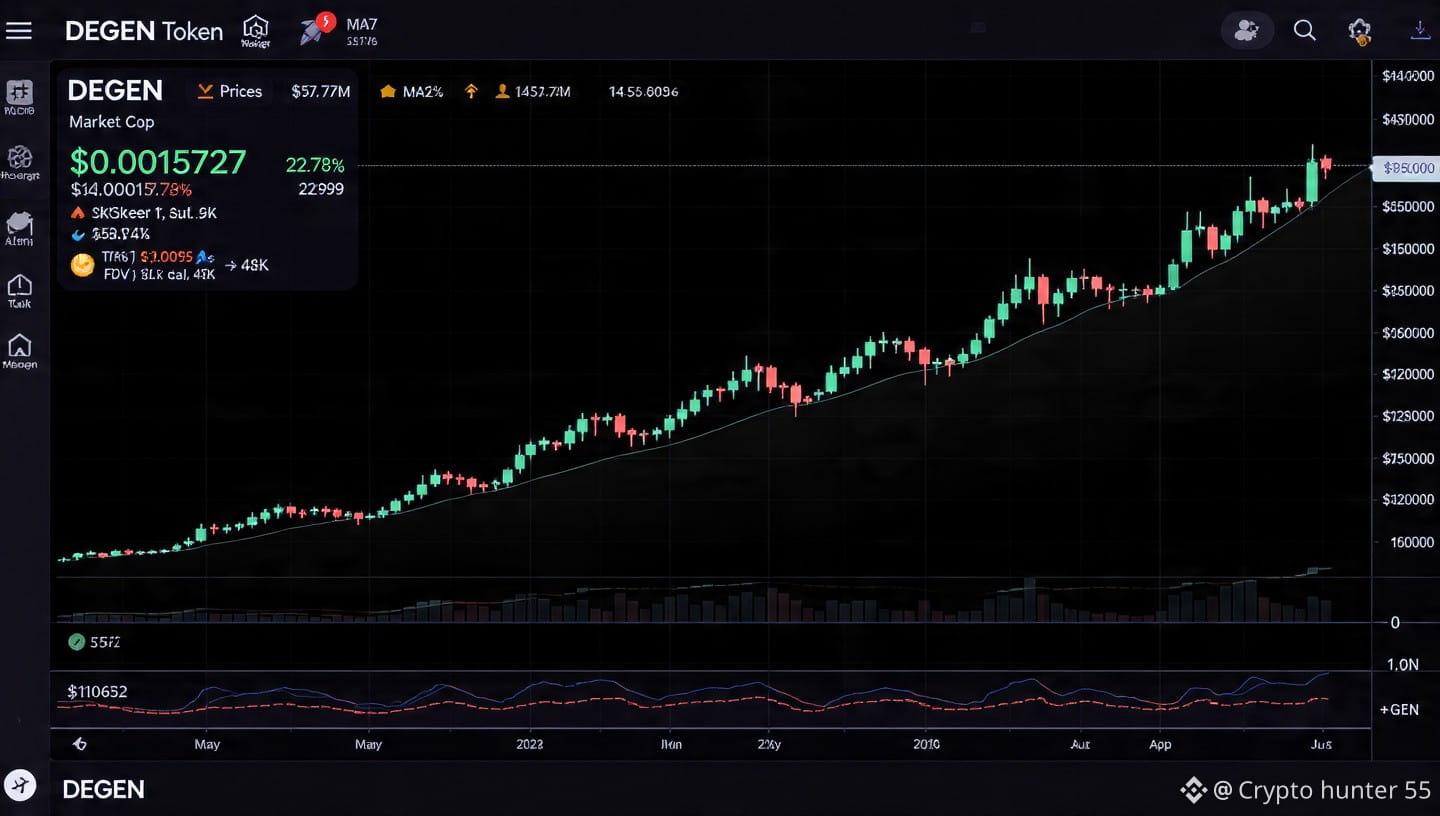Click the $57.77M value beside Prices

pos(321,92)
